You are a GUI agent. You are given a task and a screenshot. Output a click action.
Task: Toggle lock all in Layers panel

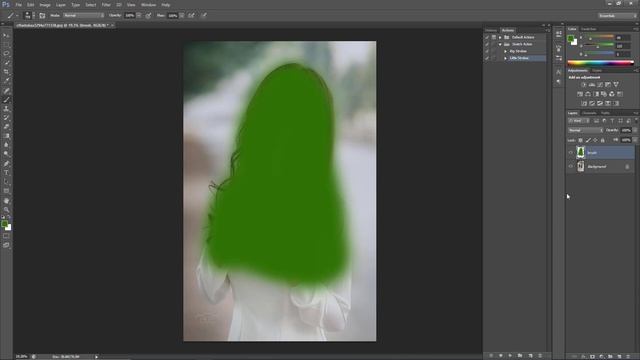602,140
